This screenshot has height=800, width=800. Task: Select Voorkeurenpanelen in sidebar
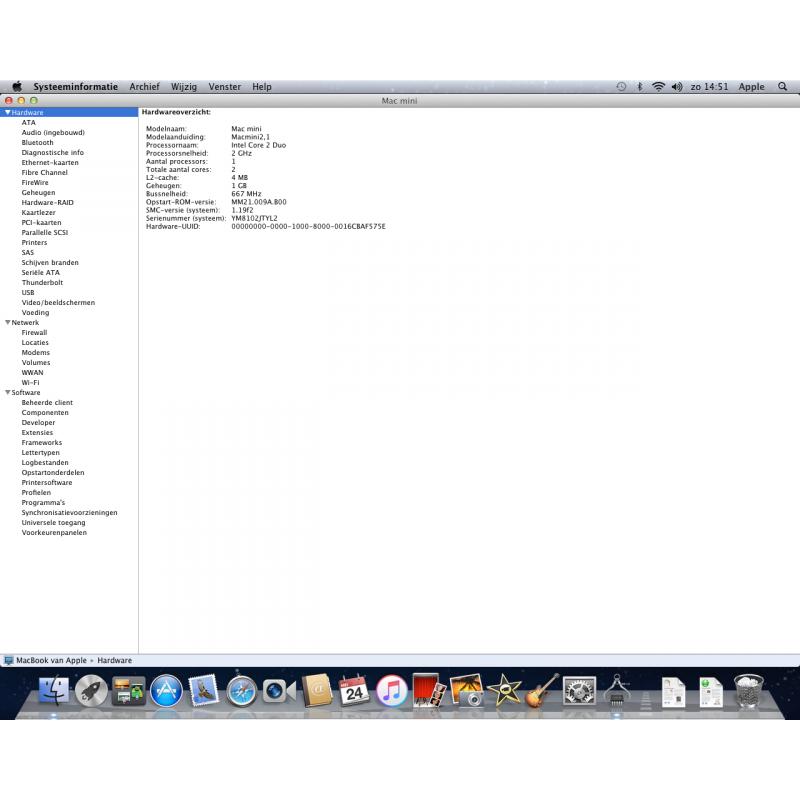[54, 533]
